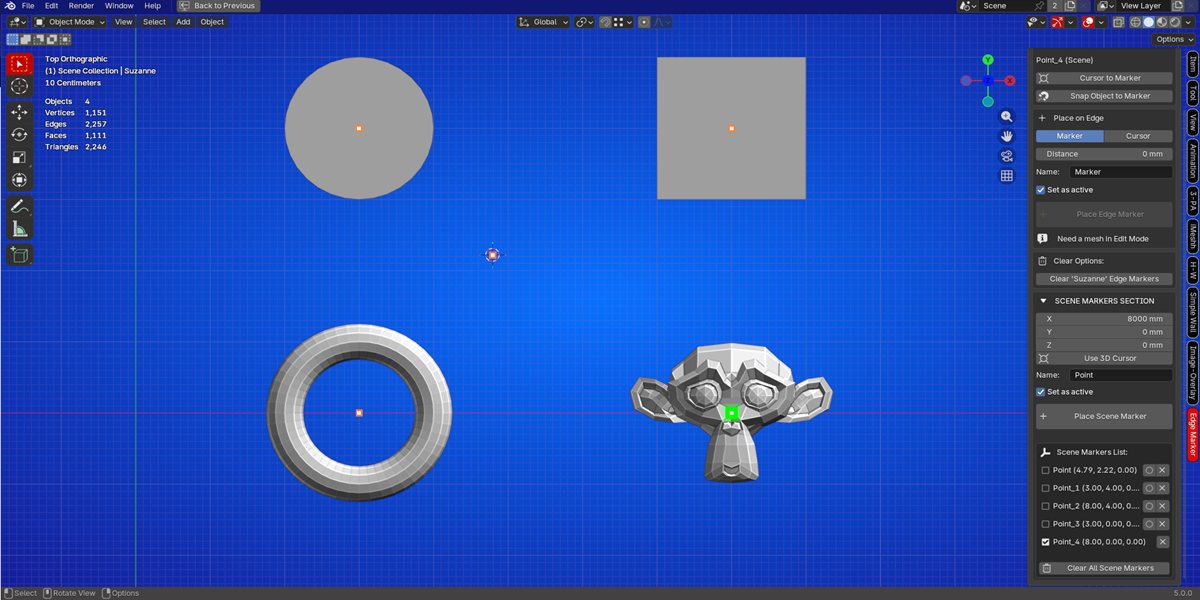Click Clear All Scene Markers button
The image size is (1200, 600).
[1104, 568]
